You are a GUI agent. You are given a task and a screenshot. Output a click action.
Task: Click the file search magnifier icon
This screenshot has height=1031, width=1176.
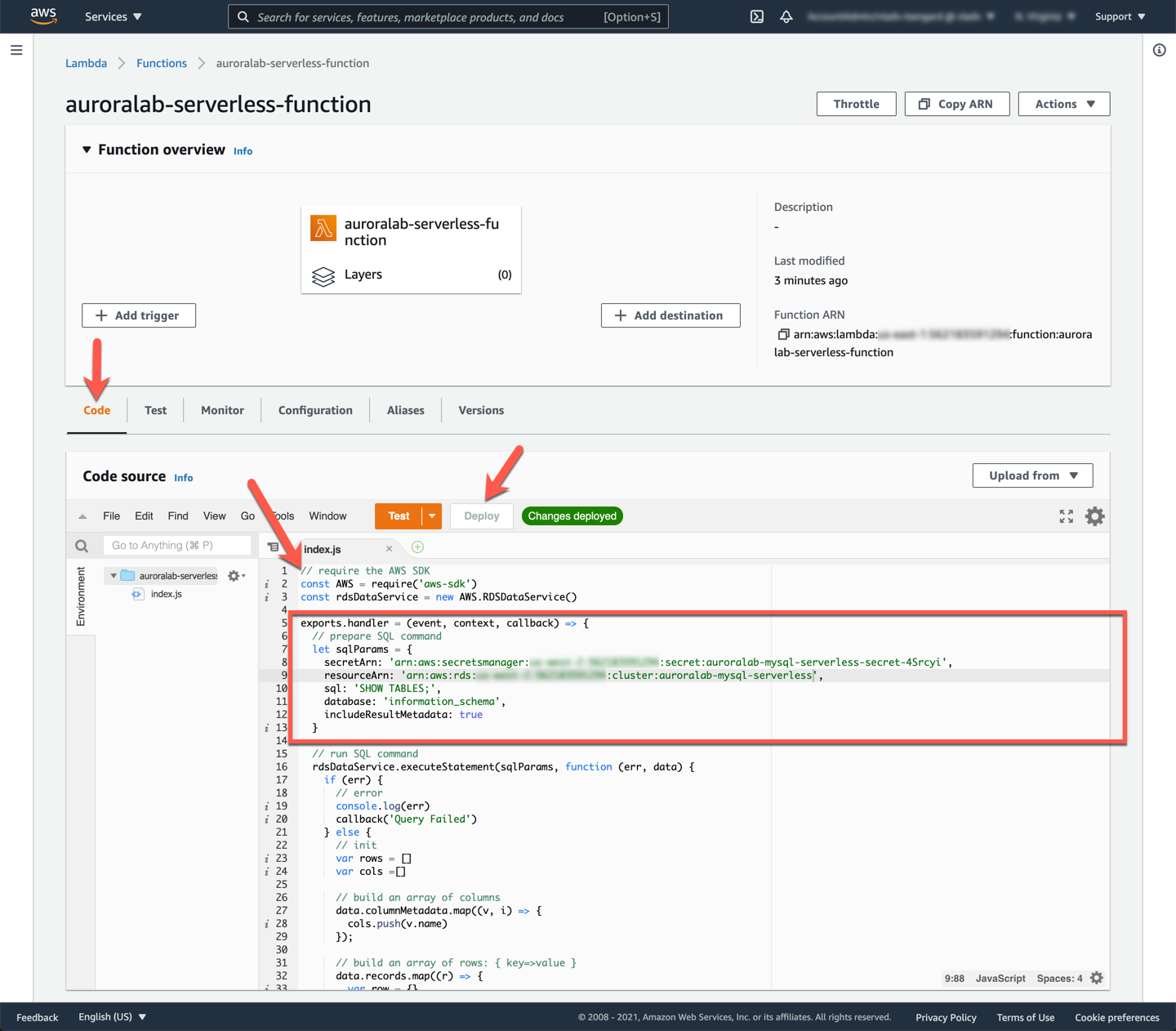click(82, 546)
